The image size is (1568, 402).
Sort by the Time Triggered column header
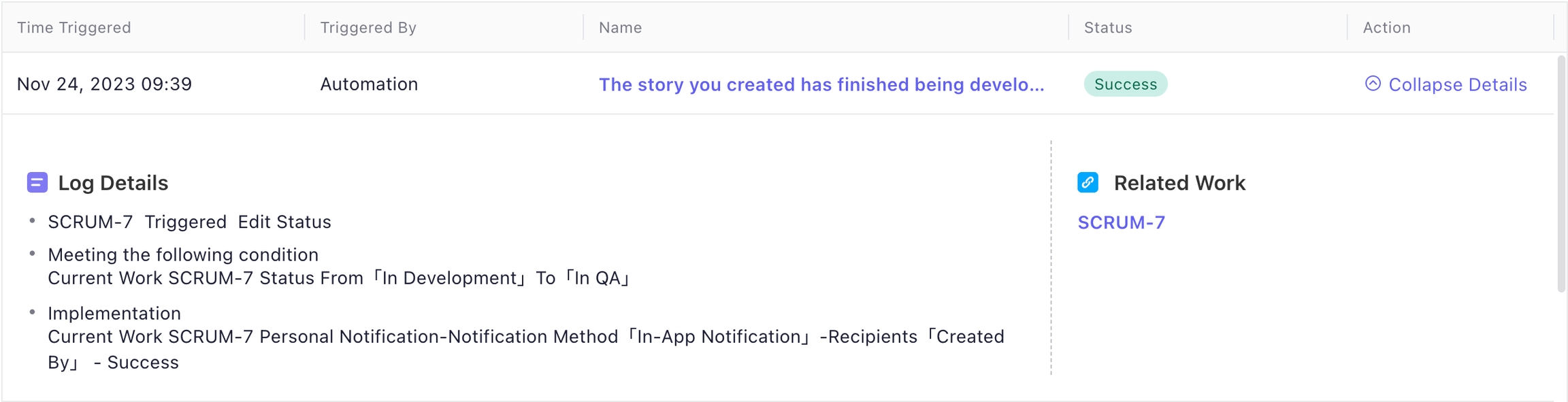(74, 28)
